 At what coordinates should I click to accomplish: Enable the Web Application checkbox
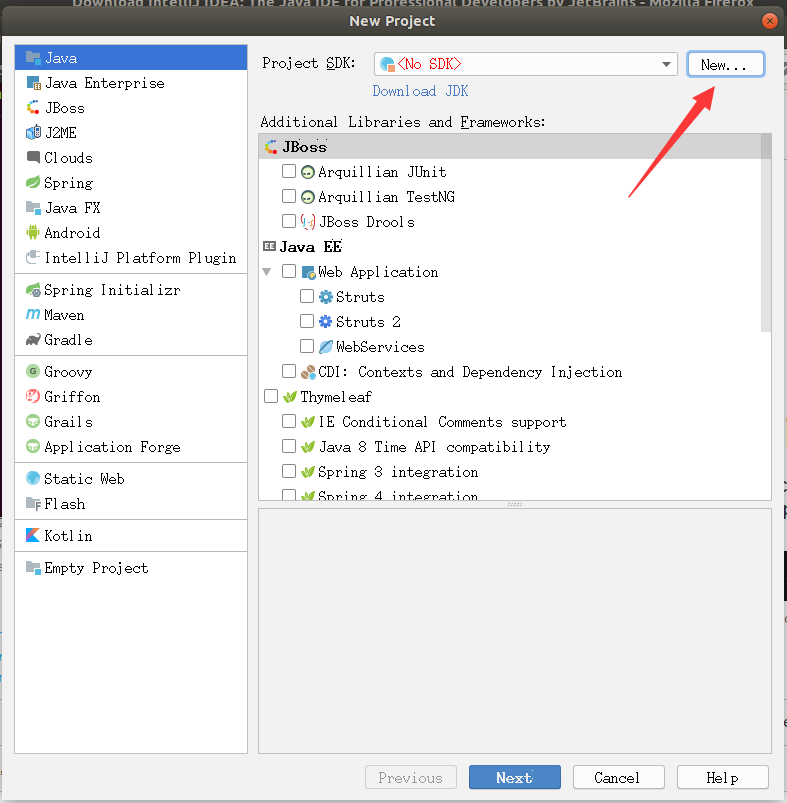pos(289,271)
